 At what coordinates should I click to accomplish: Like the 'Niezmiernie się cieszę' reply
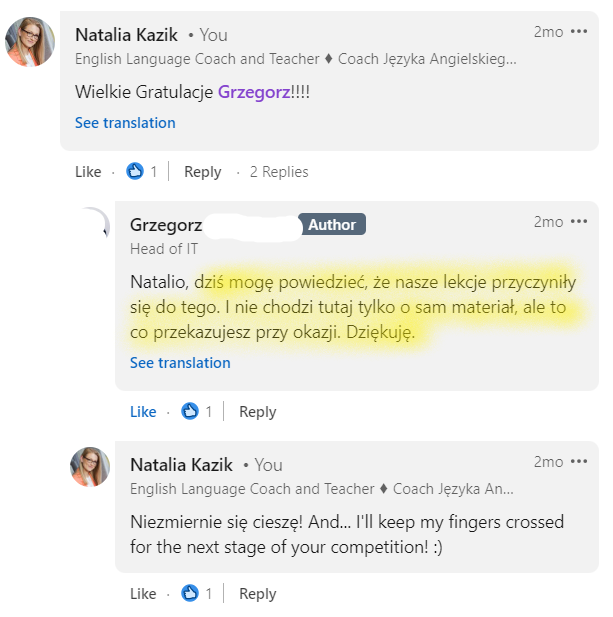[x=143, y=594]
